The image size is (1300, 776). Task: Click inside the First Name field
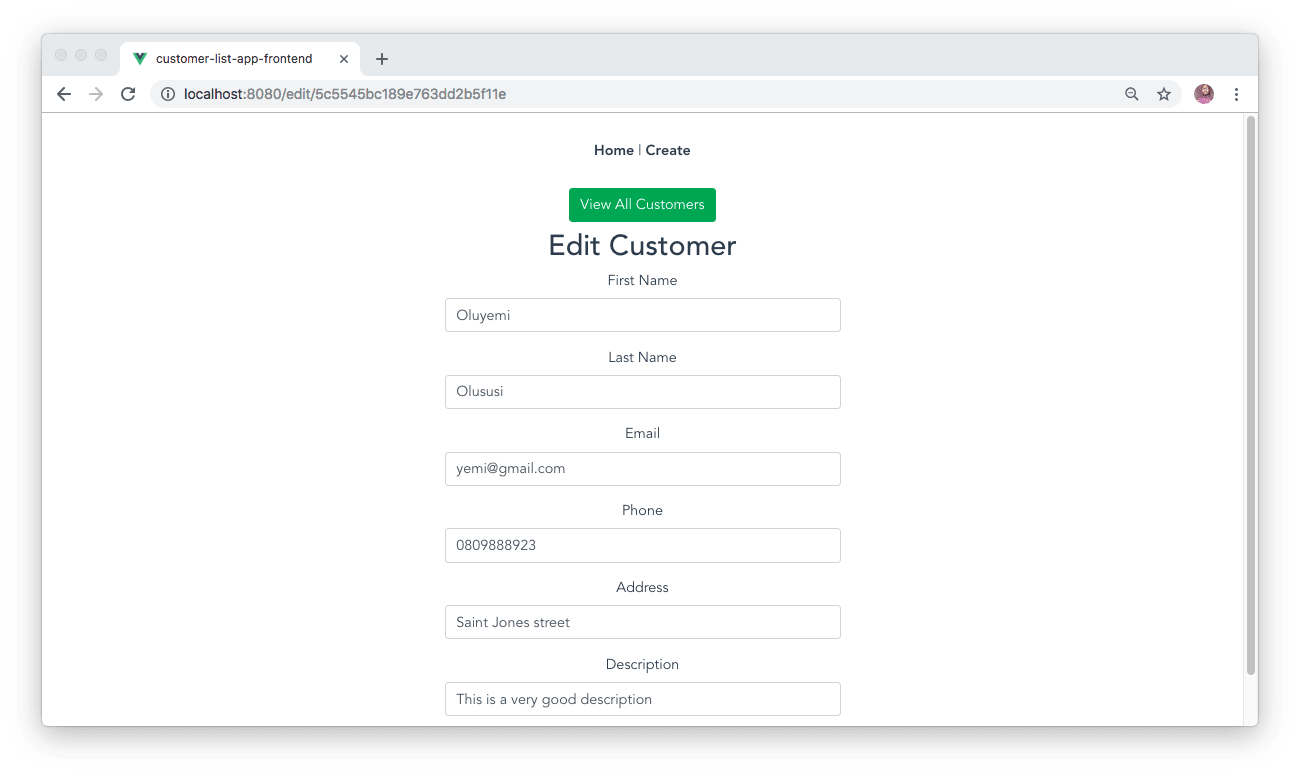pos(642,314)
